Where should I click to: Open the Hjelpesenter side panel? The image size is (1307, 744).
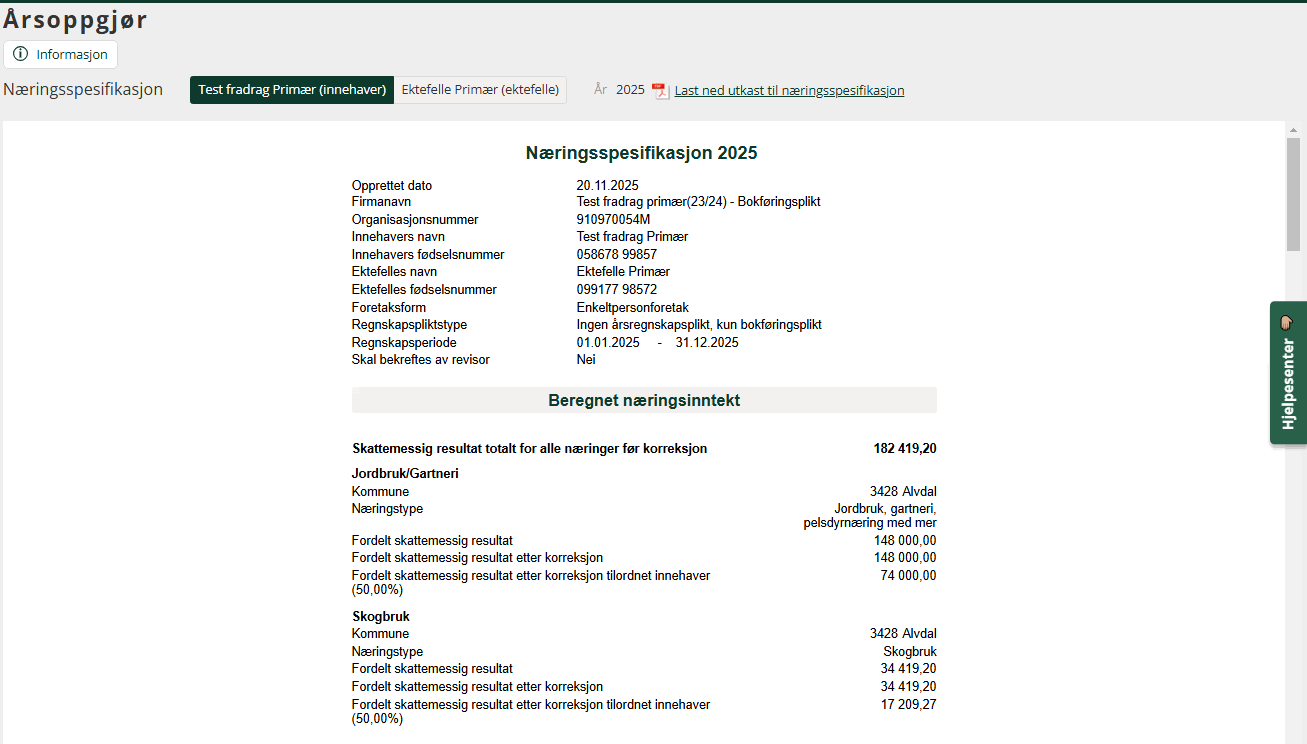click(x=1288, y=372)
